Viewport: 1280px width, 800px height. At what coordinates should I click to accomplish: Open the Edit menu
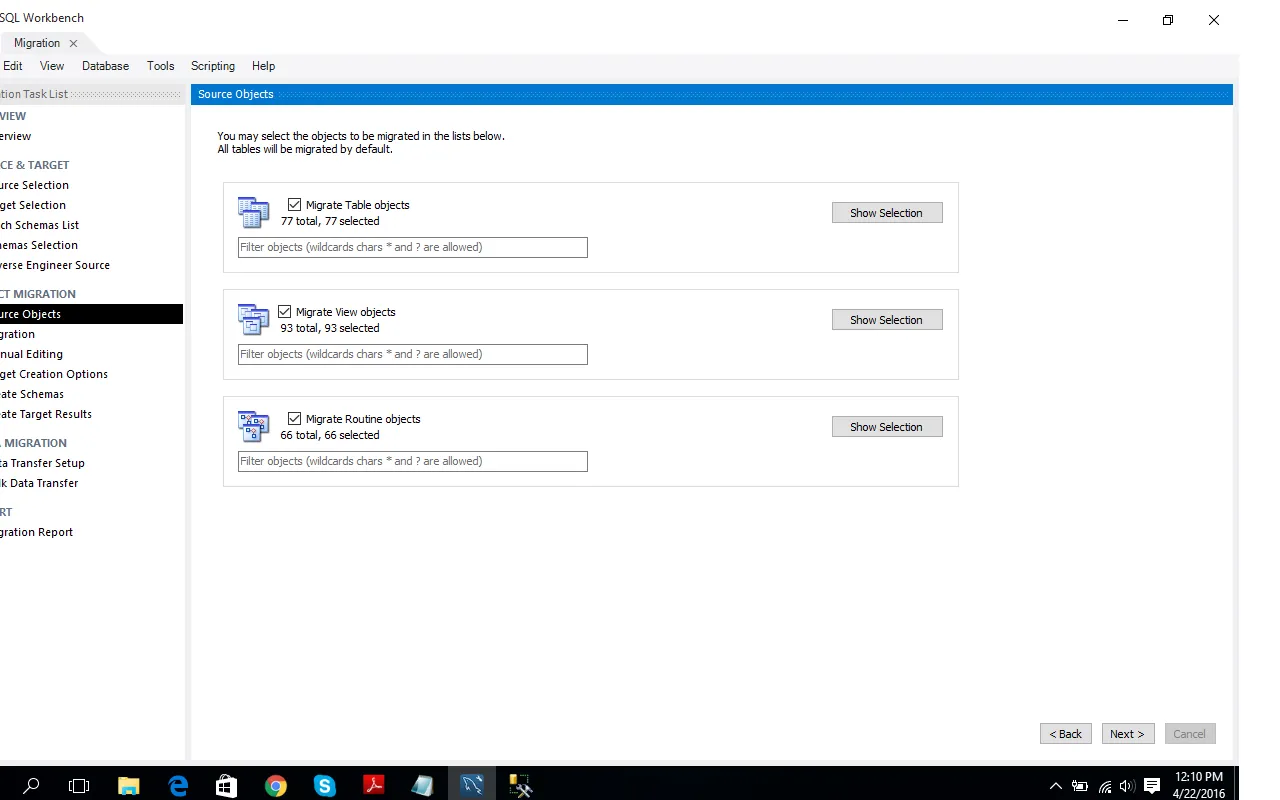pyautogui.click(x=13, y=66)
